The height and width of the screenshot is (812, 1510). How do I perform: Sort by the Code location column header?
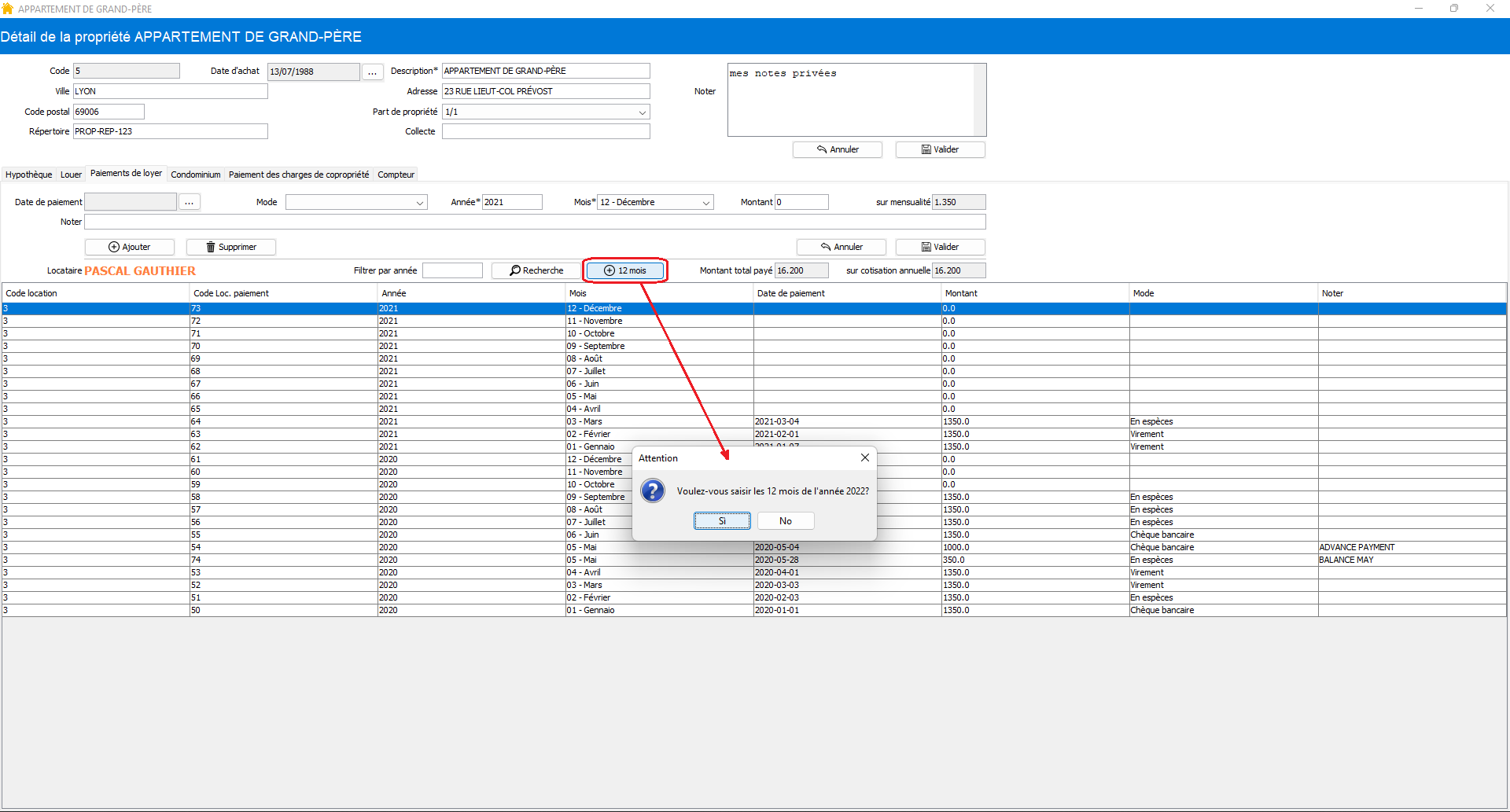coord(96,293)
